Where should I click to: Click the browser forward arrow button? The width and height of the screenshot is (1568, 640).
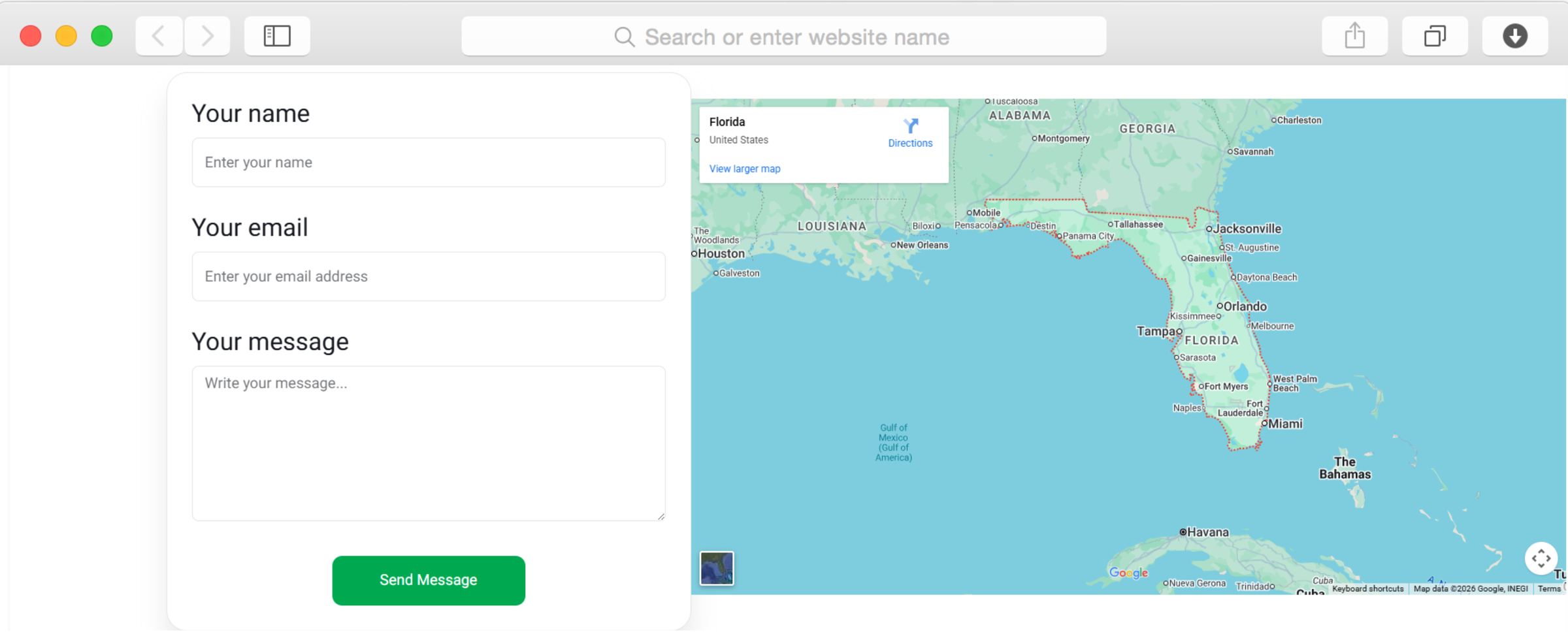click(207, 36)
